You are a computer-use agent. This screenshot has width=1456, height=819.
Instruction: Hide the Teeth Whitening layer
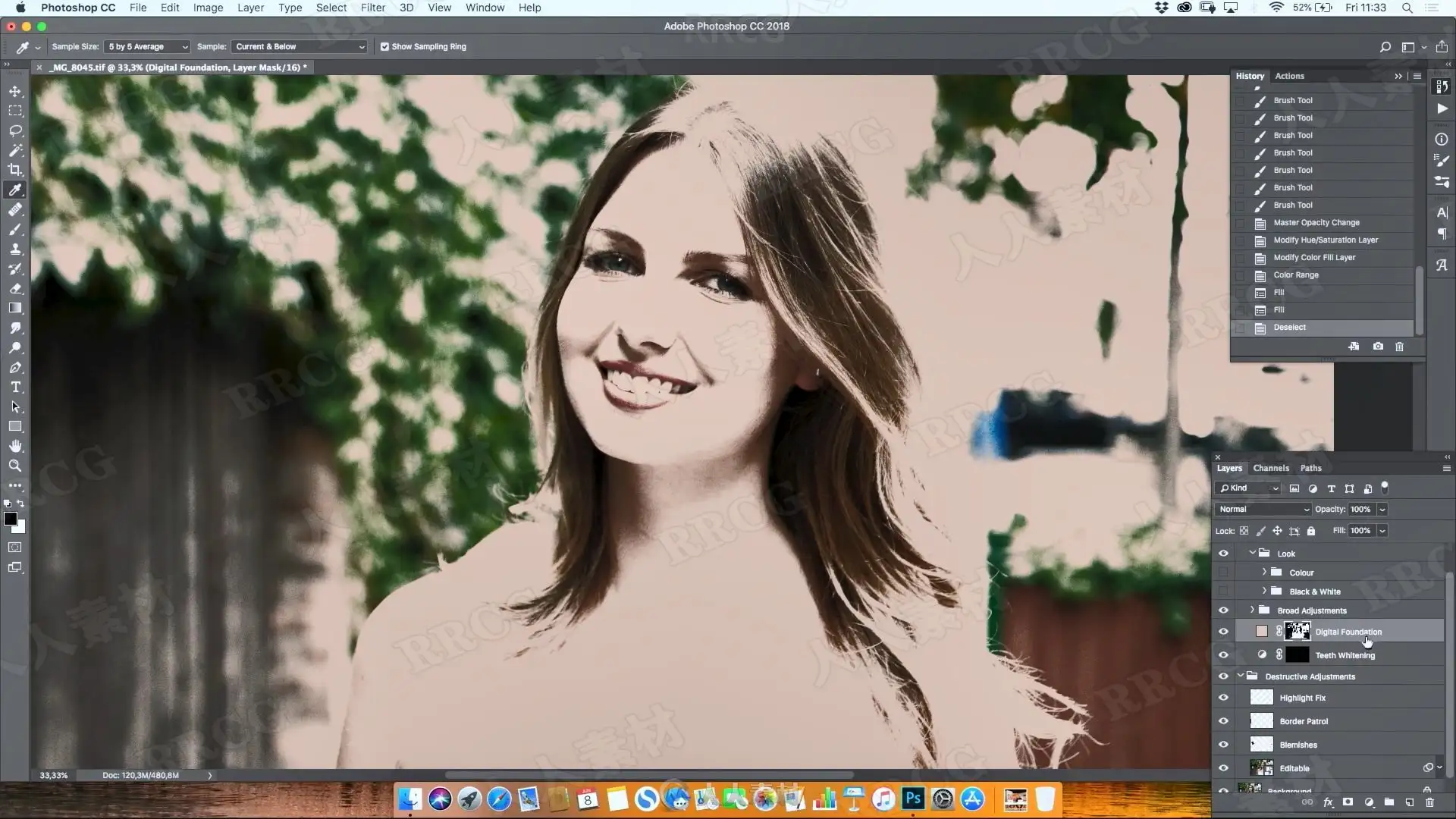coord(1223,655)
